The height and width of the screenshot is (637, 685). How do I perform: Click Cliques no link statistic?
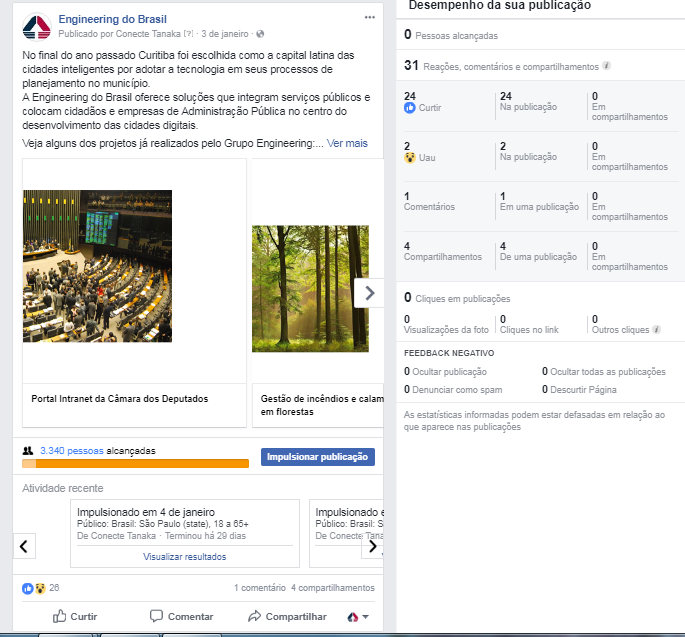[x=529, y=325]
